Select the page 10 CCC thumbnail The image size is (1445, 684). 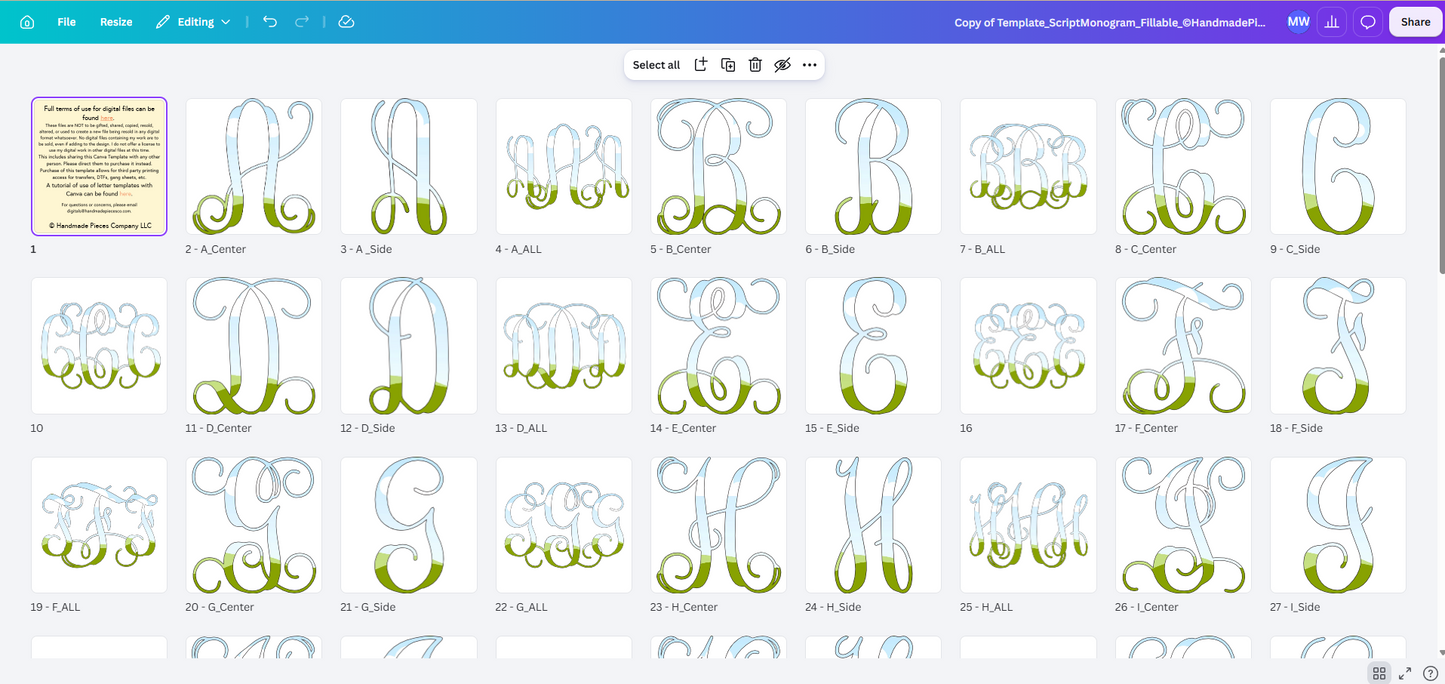[99, 345]
